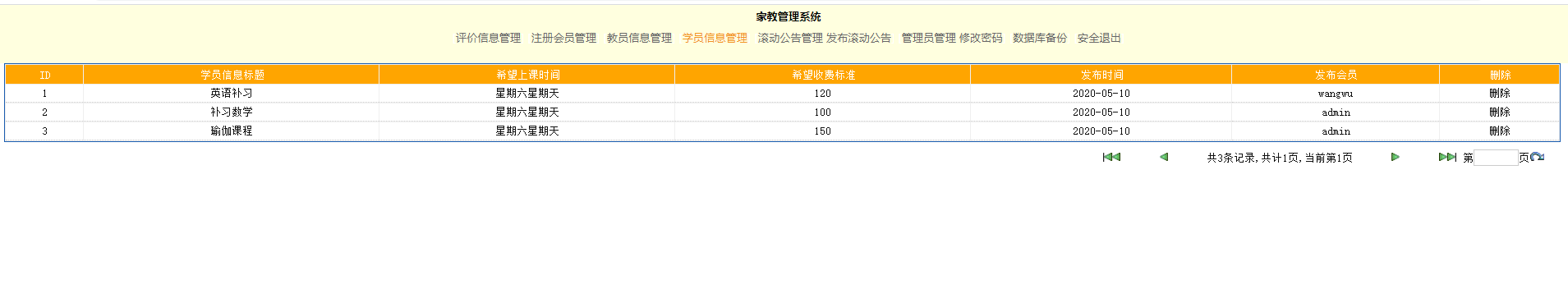Screen dimensions: 1568x303
Task: Delete the 英语补习 record
Action: click(1500, 93)
